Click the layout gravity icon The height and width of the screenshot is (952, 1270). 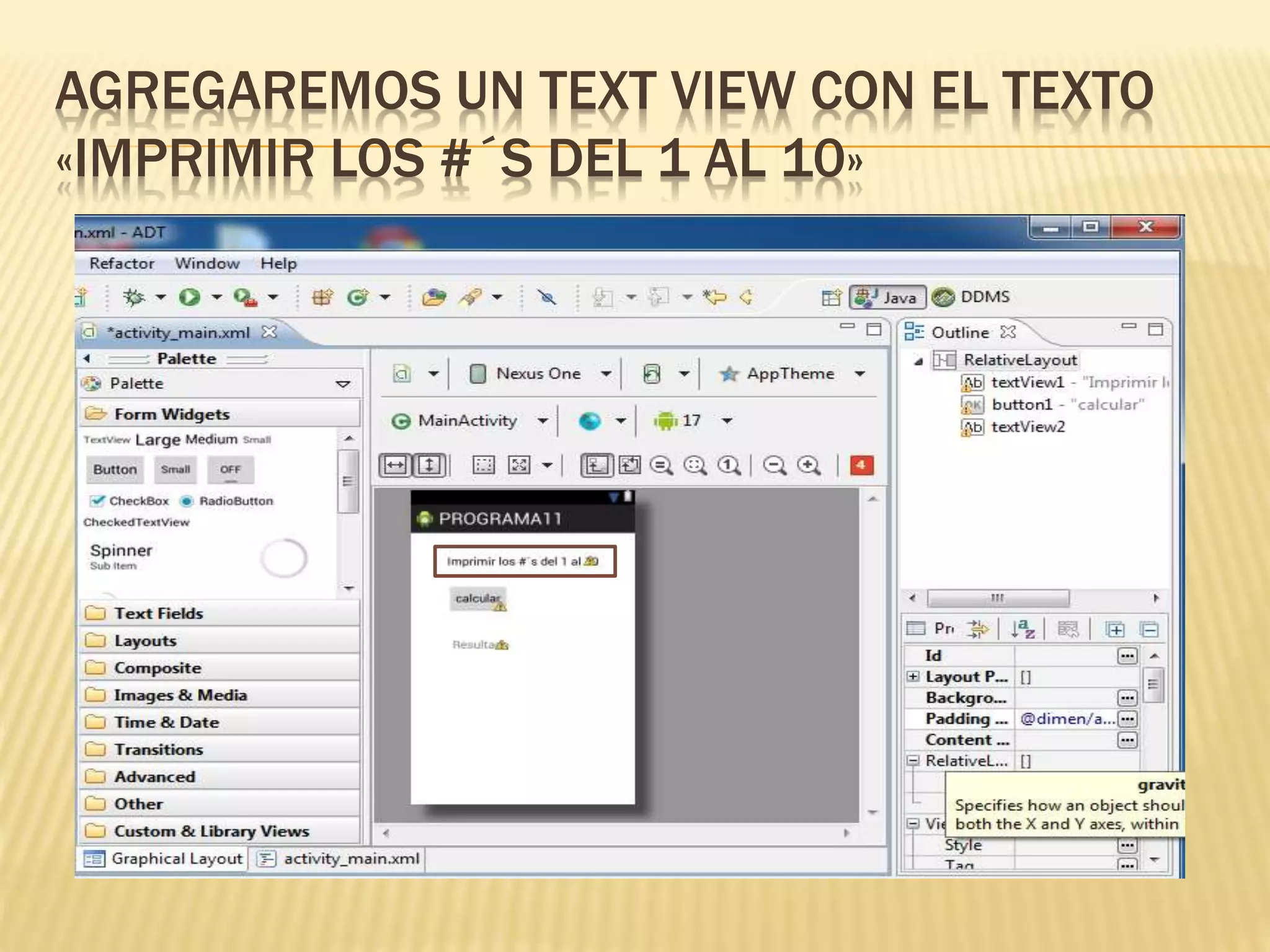point(519,465)
